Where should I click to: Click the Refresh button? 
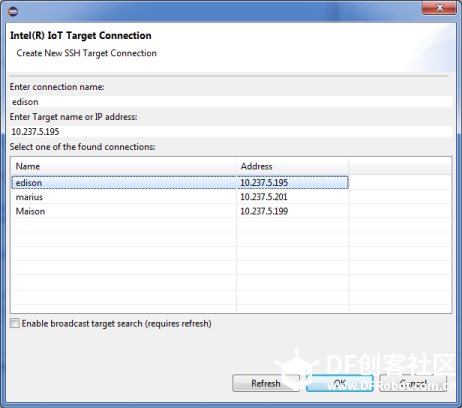[x=266, y=383]
